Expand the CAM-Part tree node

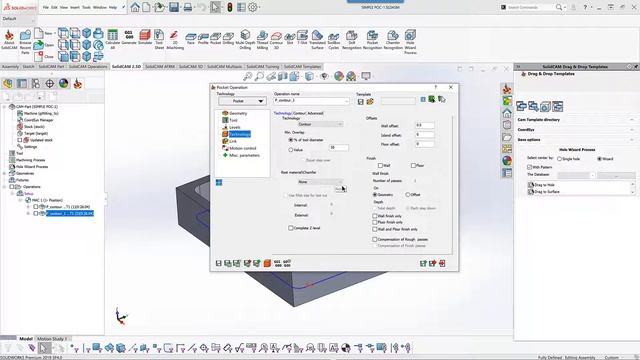[x=4, y=107]
